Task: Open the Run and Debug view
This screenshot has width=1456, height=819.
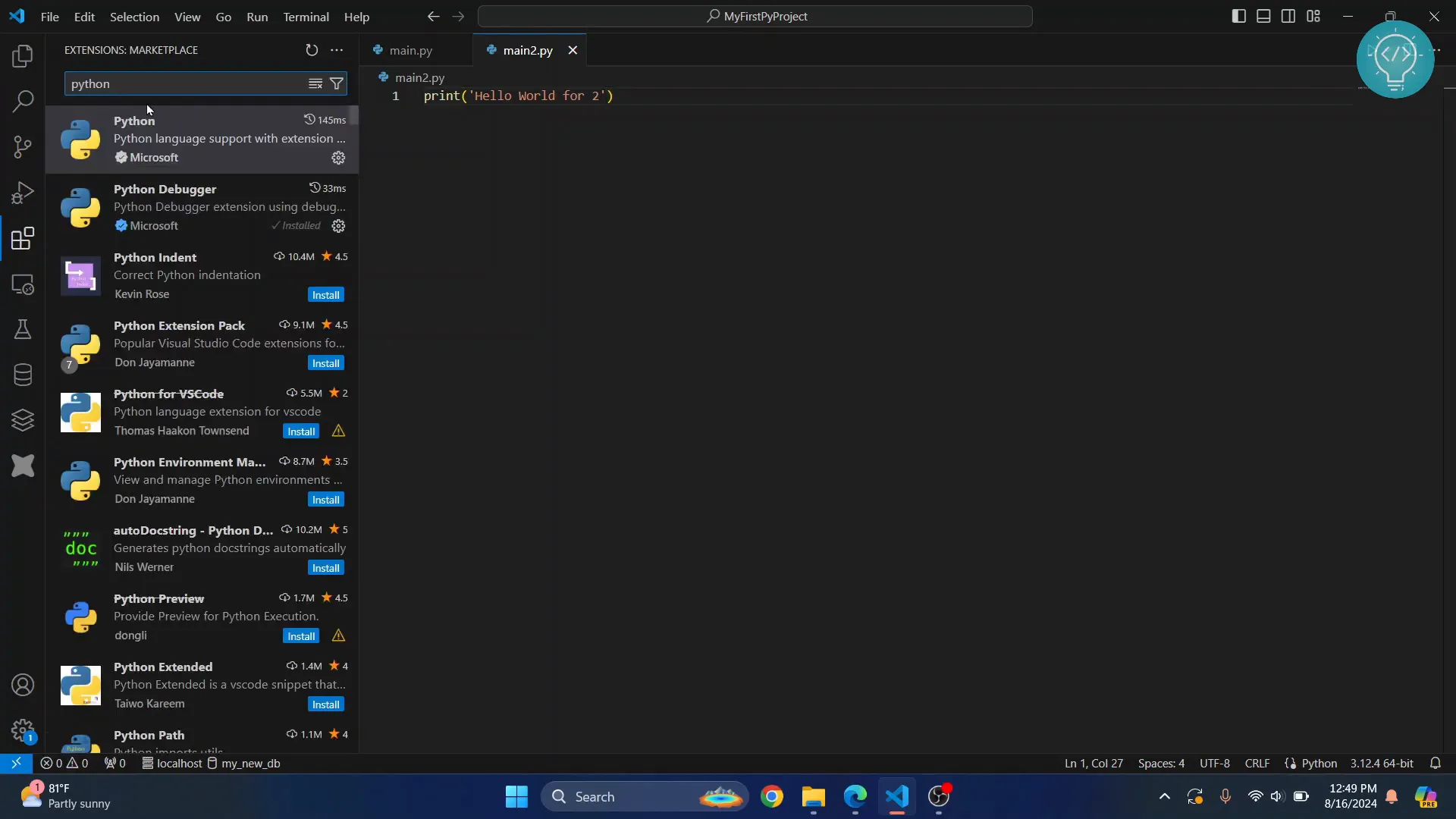Action: click(x=23, y=193)
